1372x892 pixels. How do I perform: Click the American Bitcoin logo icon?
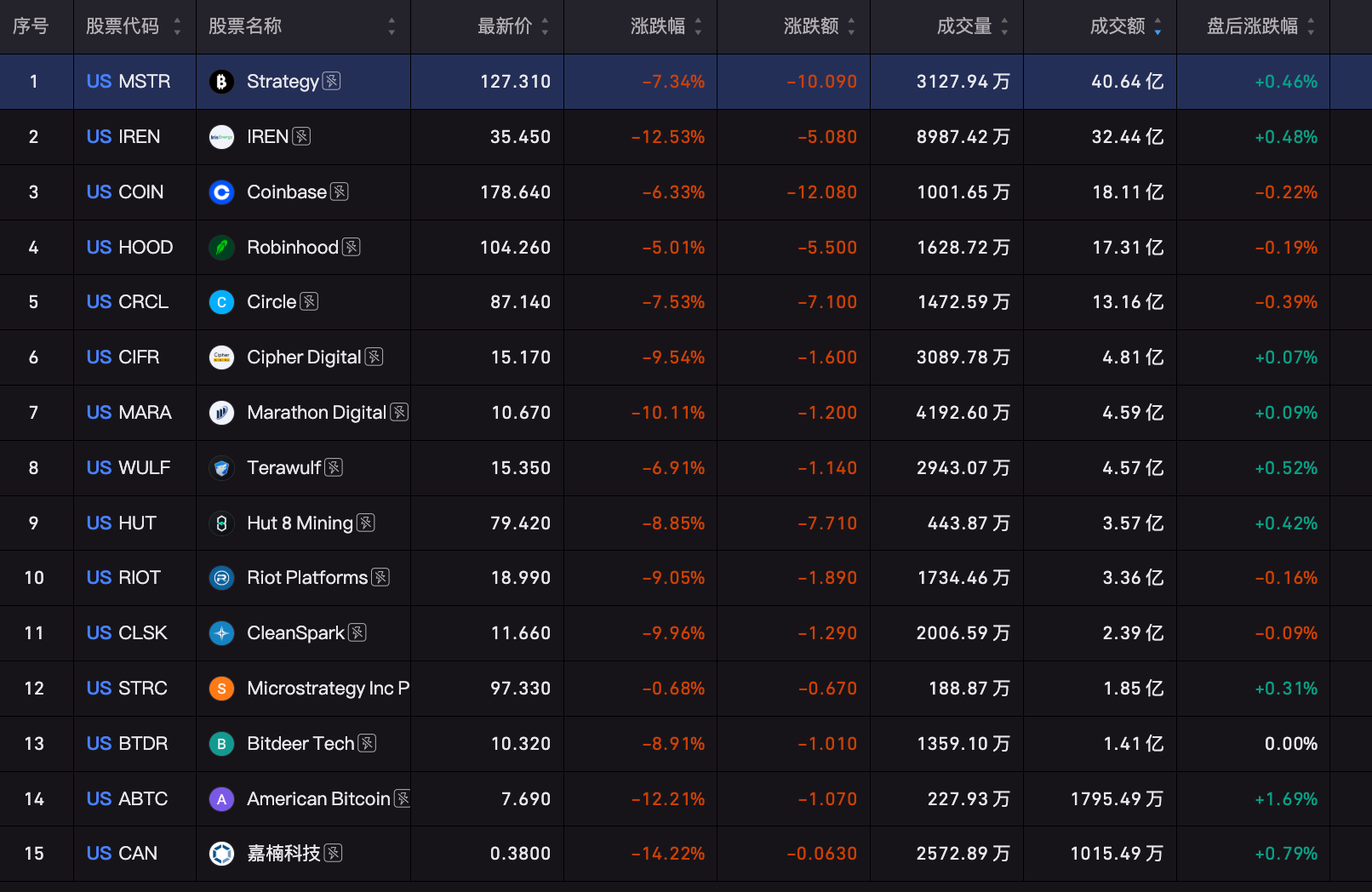[x=221, y=799]
